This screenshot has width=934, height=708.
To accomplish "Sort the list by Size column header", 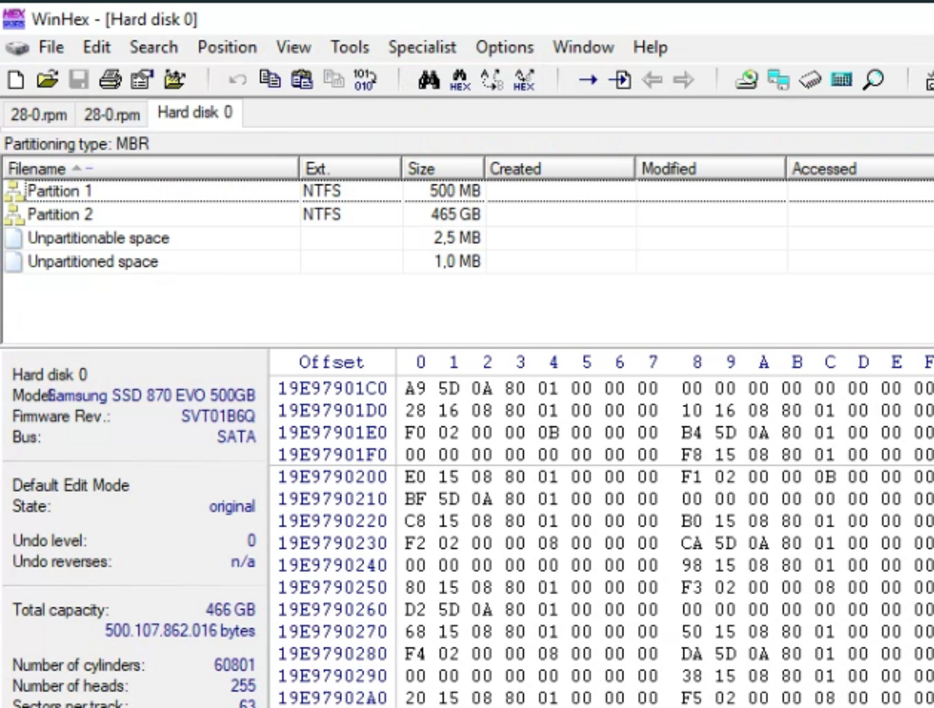I will click(x=420, y=169).
